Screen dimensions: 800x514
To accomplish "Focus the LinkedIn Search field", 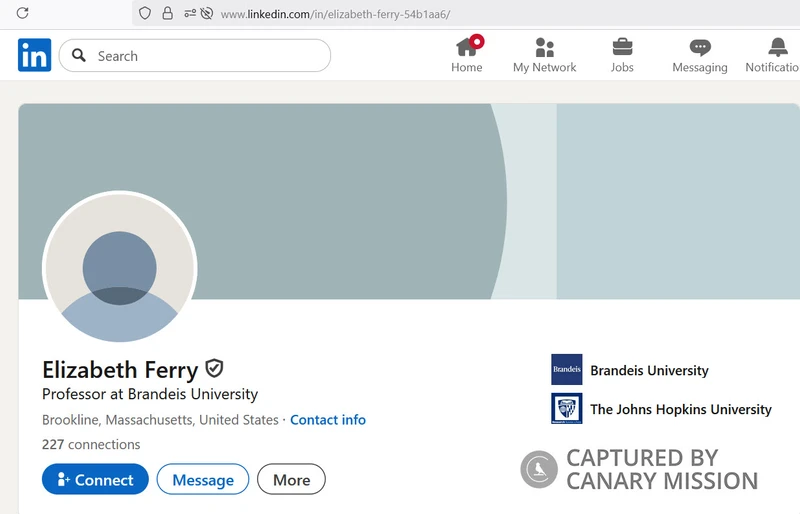I will click(x=195, y=56).
